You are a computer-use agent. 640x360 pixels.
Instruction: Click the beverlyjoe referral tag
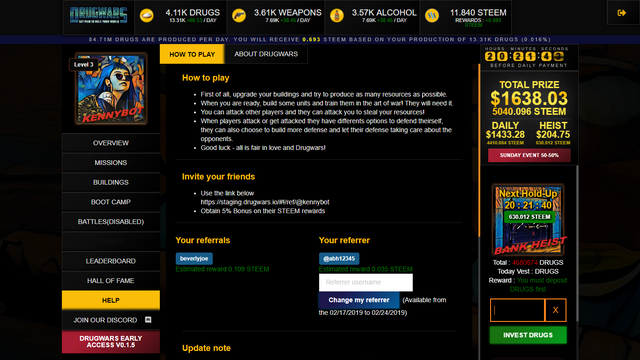point(194,258)
